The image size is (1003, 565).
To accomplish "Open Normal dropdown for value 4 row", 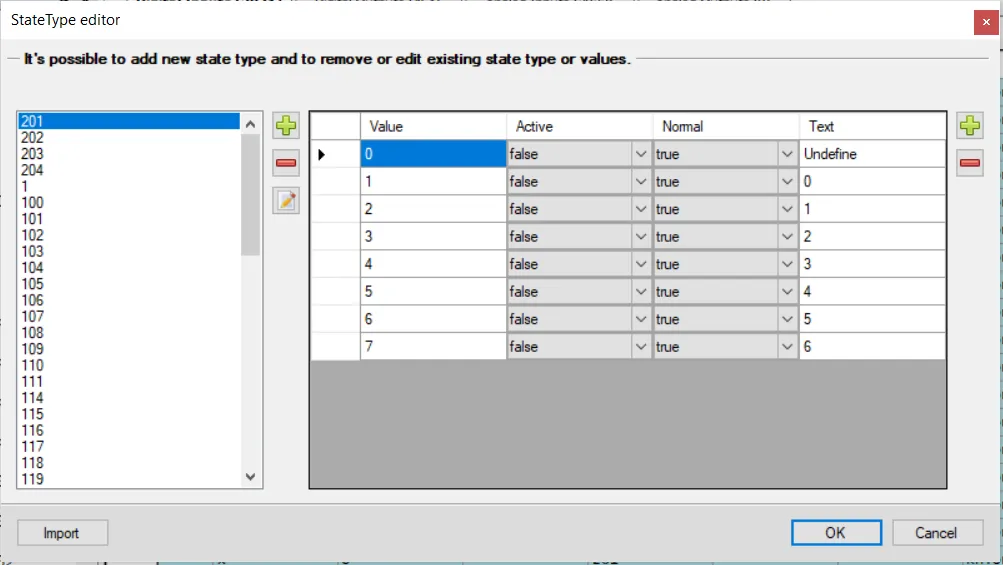I will (787, 264).
